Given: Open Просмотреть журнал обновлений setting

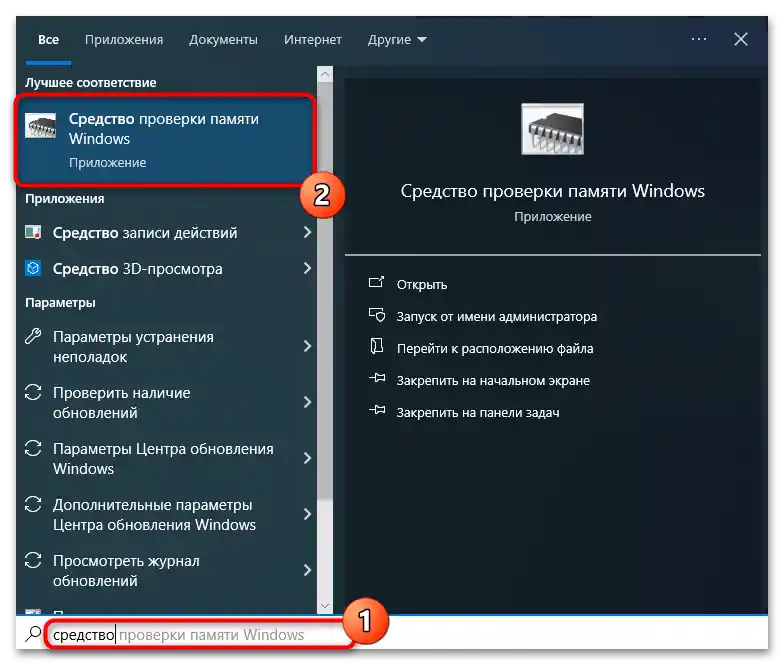Looking at the screenshot, I should pyautogui.click(x=126, y=570).
